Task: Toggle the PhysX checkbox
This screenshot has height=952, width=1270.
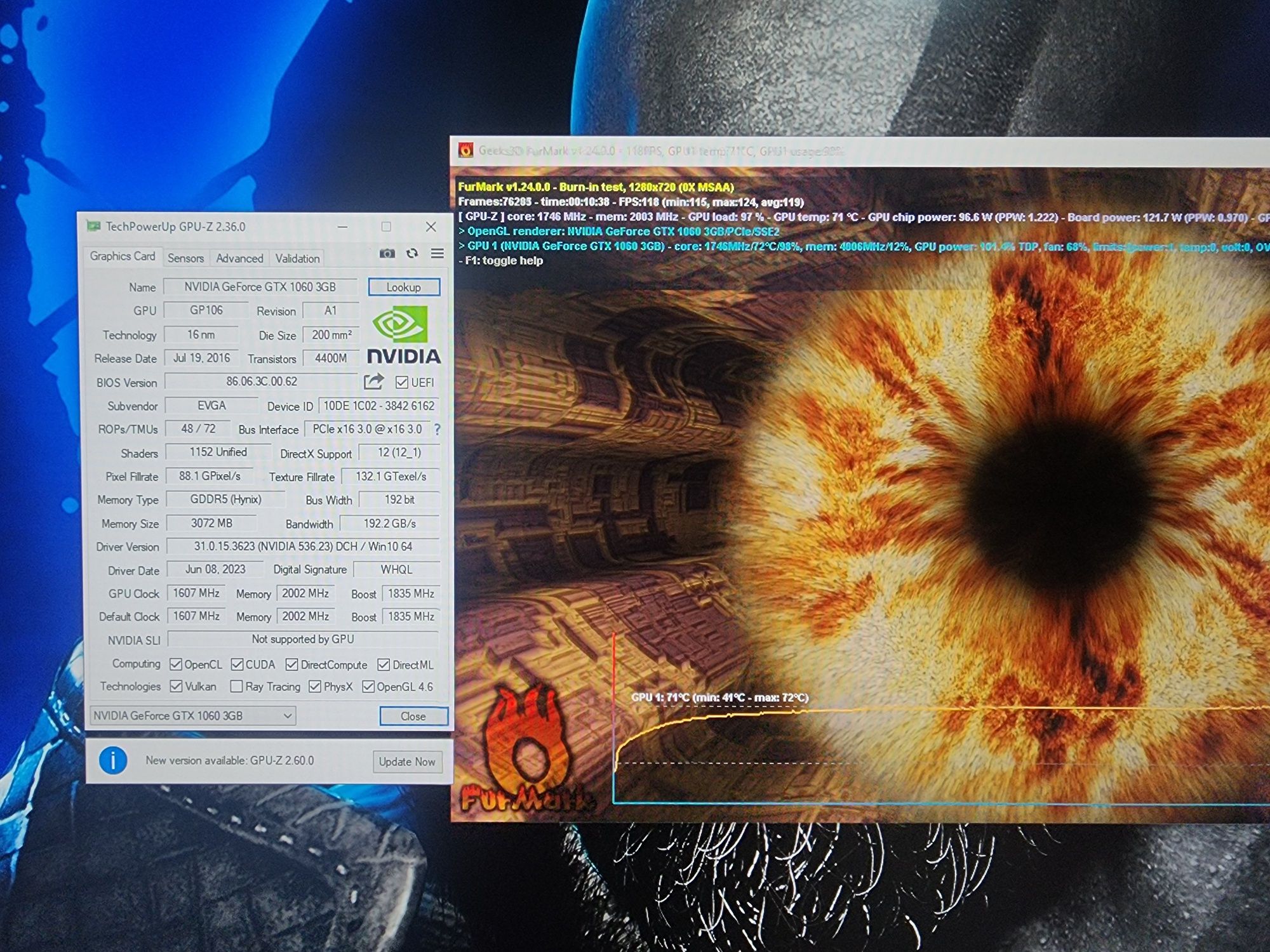Action: coord(314,686)
